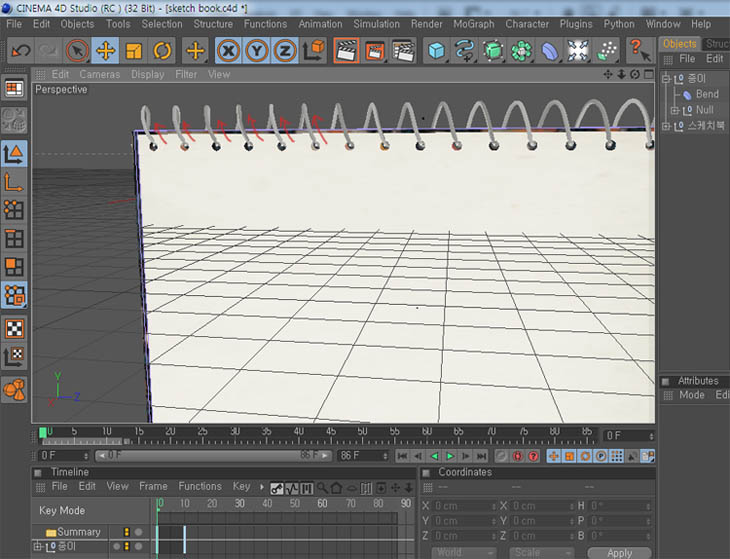The image size is (730, 559).
Task: Toggle Position keyframe recording
Action: point(554,456)
